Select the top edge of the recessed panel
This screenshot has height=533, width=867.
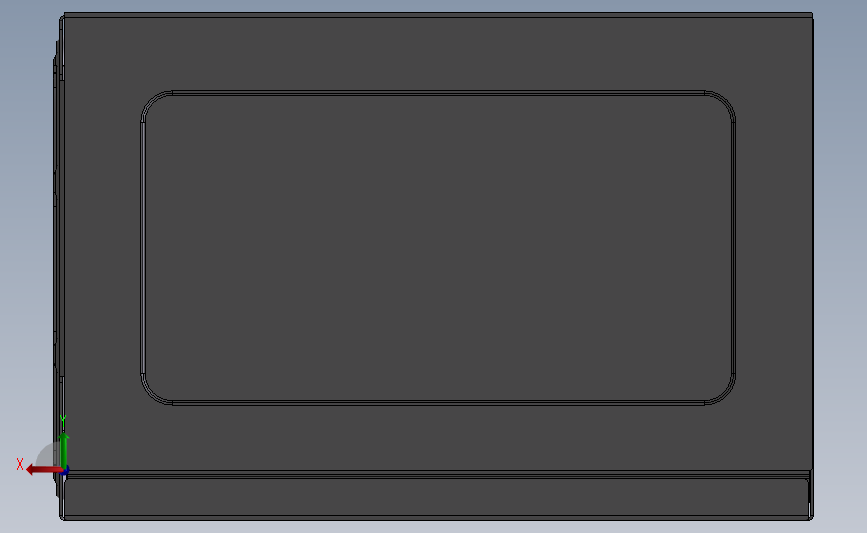click(438, 93)
